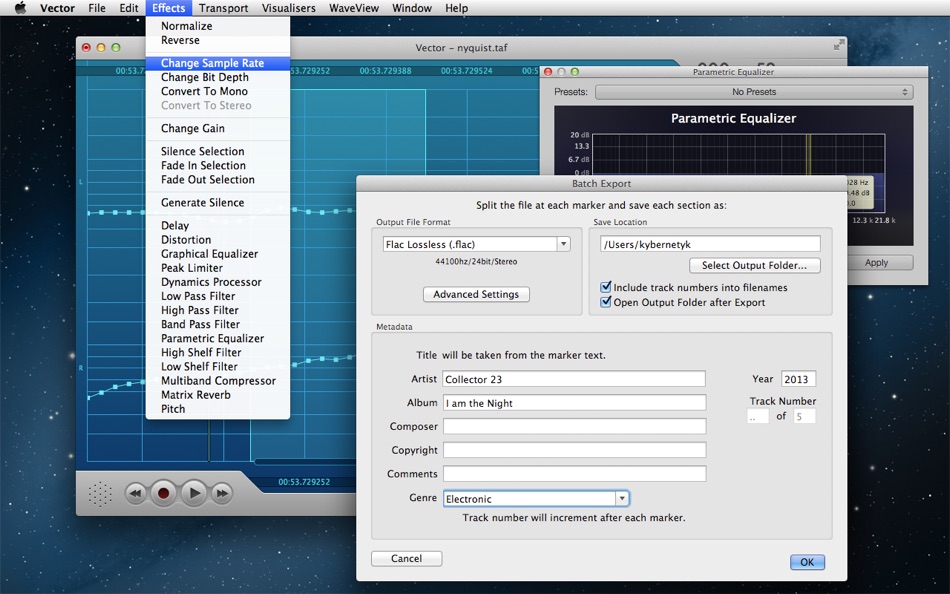Open the Edit menu

pos(128,8)
